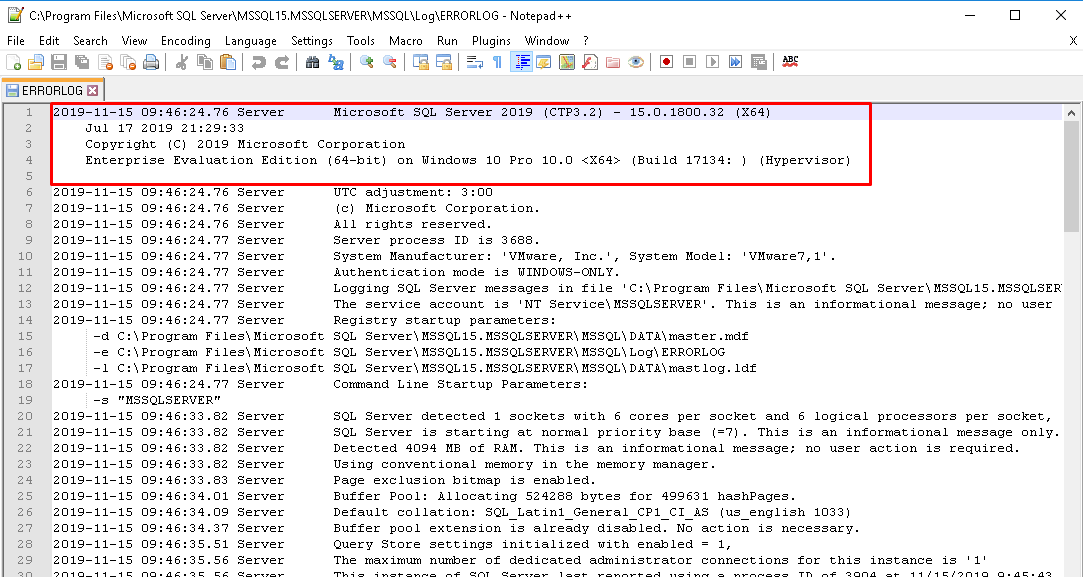The image size is (1083, 577).
Task: Open the Language menu
Action: tap(251, 41)
